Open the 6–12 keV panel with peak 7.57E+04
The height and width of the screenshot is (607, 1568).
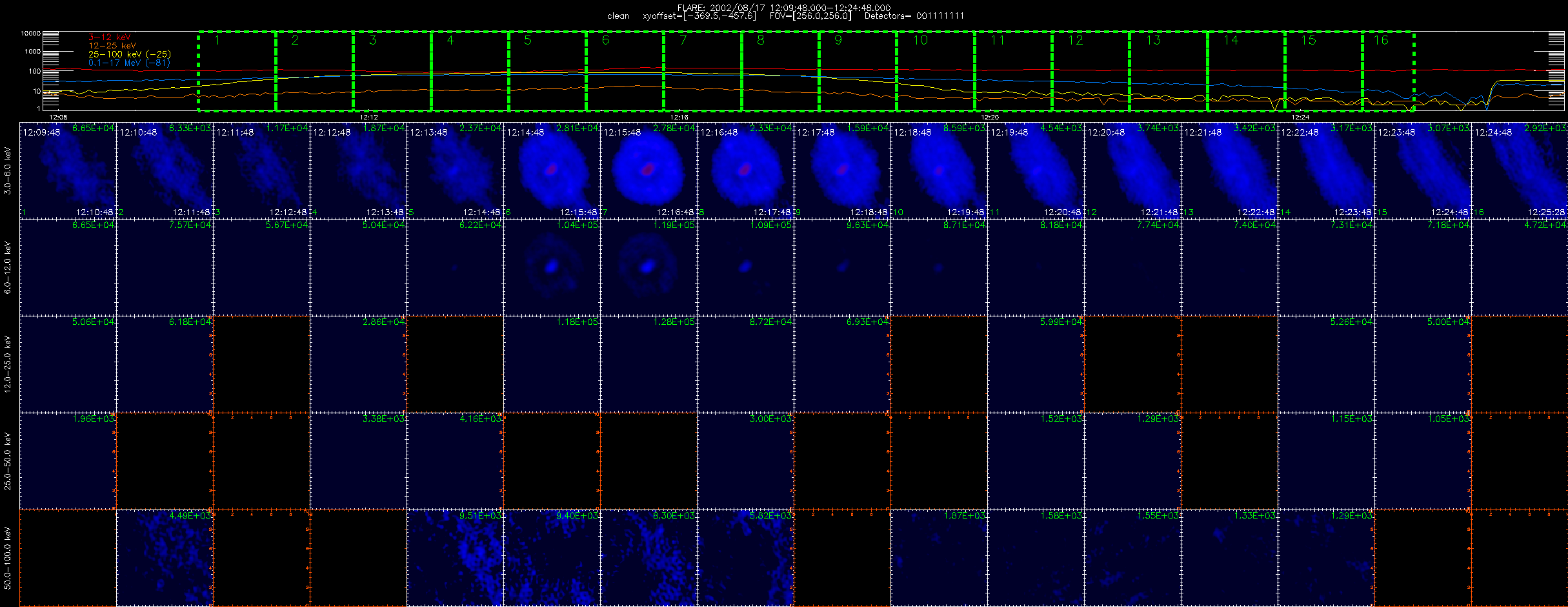pos(165,267)
